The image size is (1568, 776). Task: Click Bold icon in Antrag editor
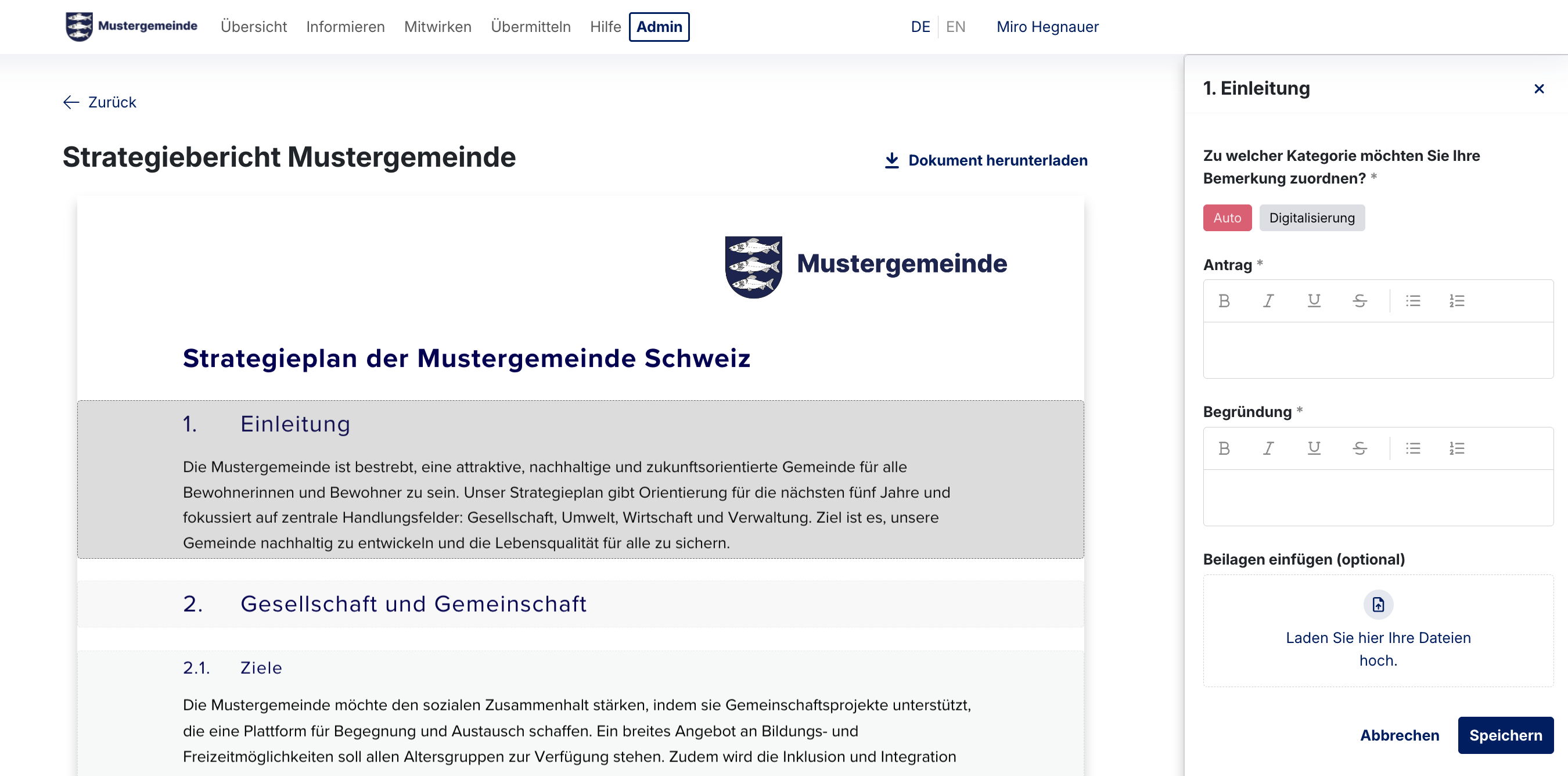tap(1224, 301)
